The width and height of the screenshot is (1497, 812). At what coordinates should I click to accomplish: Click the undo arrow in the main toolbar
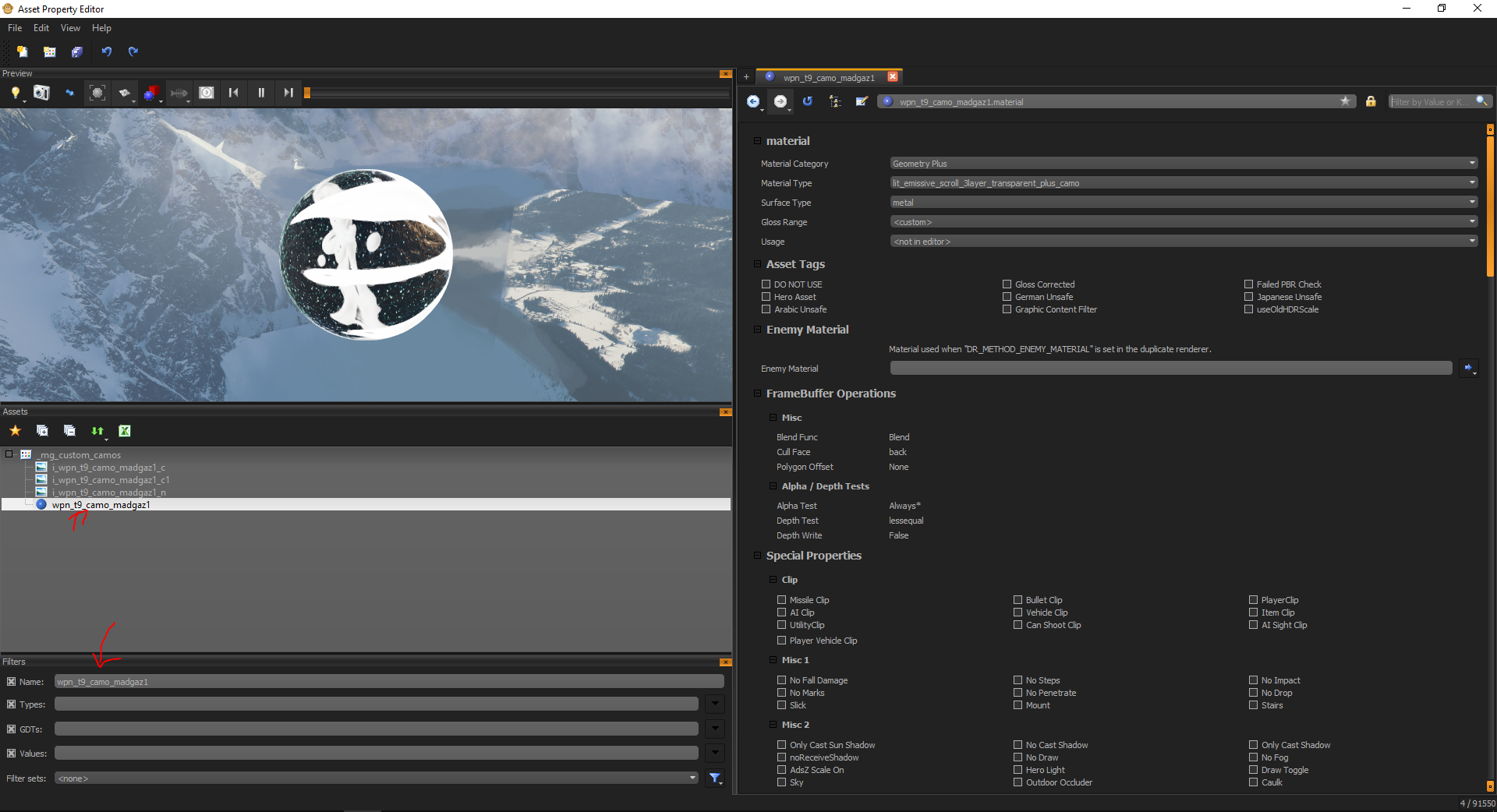pyautogui.click(x=107, y=51)
